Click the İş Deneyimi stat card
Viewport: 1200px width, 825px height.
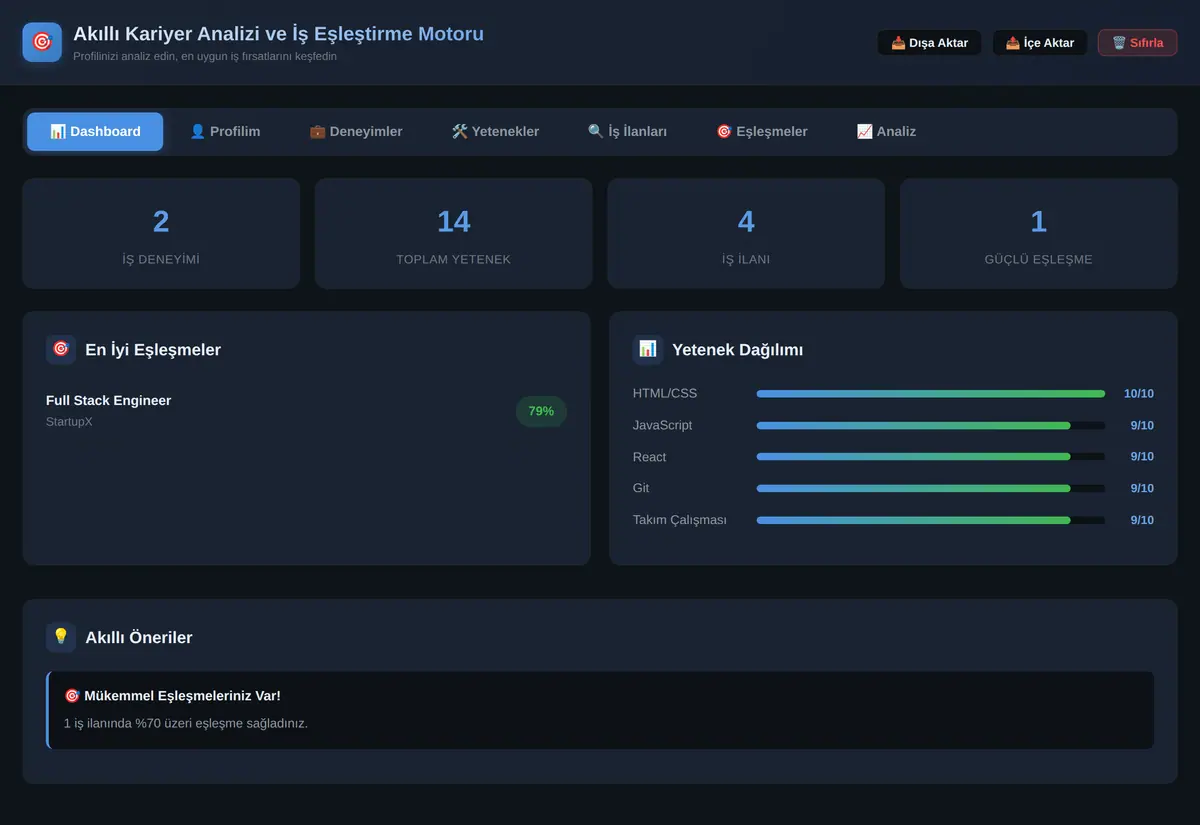[x=161, y=234]
